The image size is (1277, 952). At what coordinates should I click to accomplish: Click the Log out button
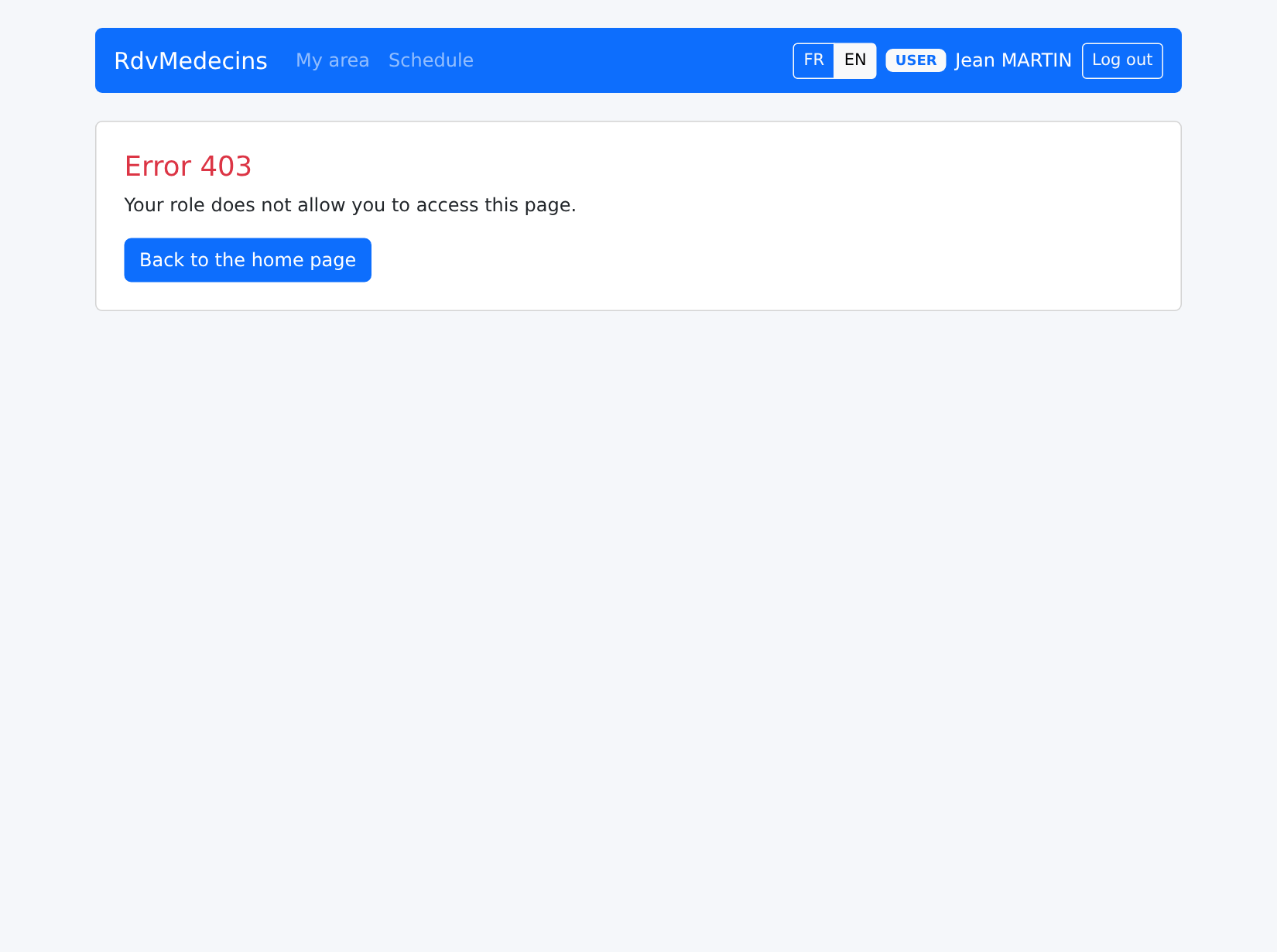[1122, 60]
